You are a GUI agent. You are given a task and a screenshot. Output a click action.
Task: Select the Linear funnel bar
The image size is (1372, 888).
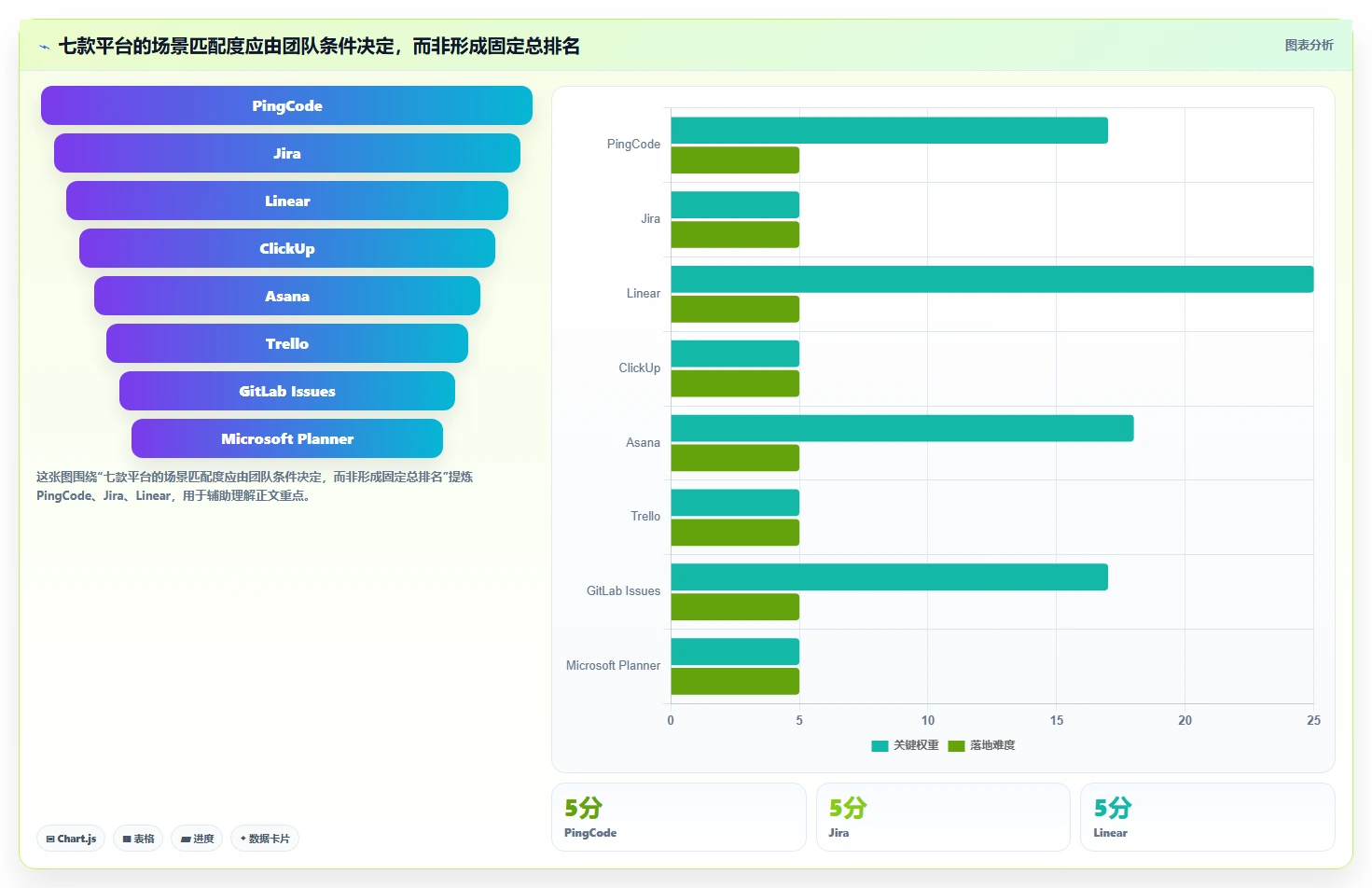[286, 201]
